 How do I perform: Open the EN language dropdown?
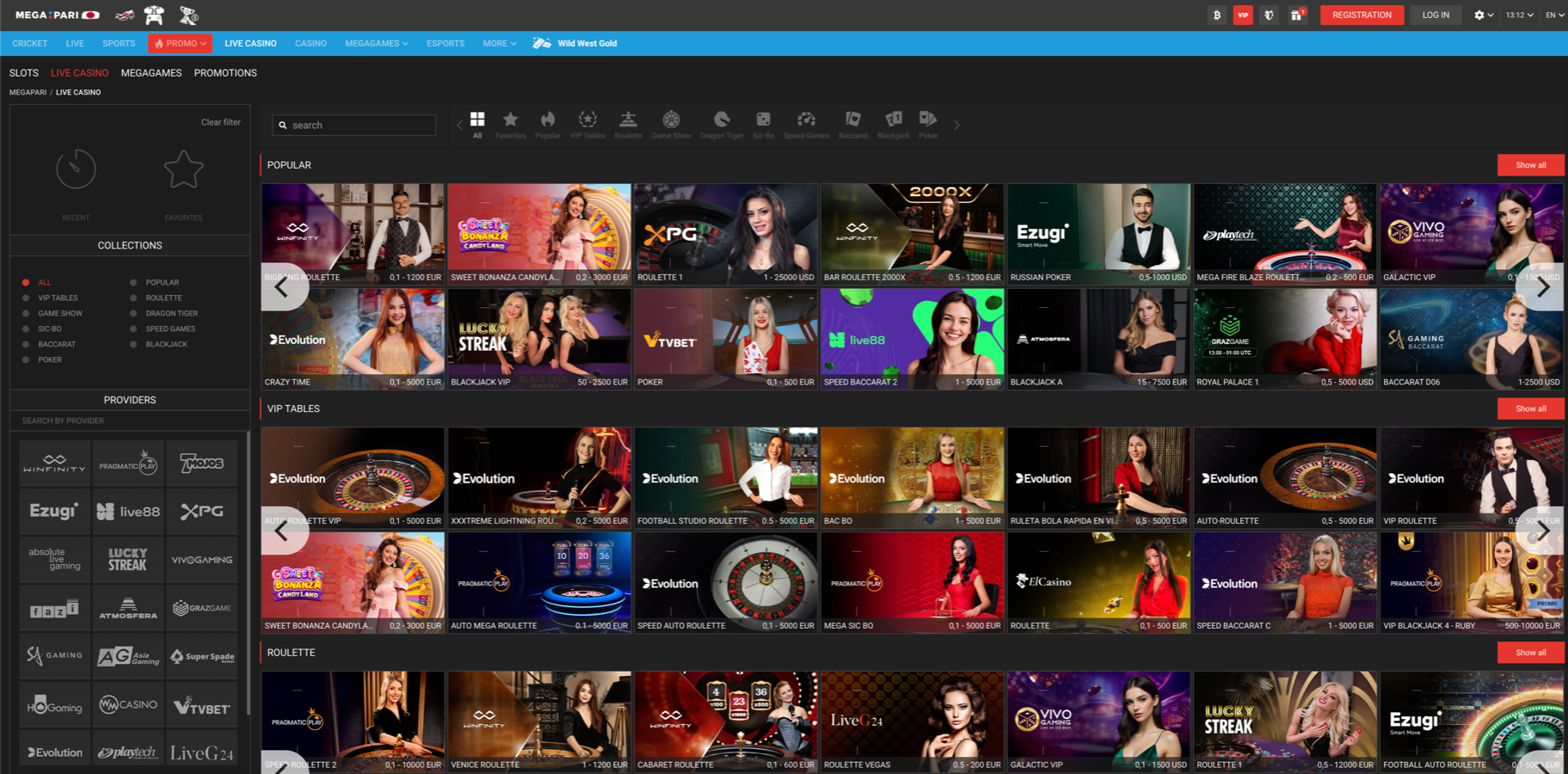click(x=1554, y=15)
